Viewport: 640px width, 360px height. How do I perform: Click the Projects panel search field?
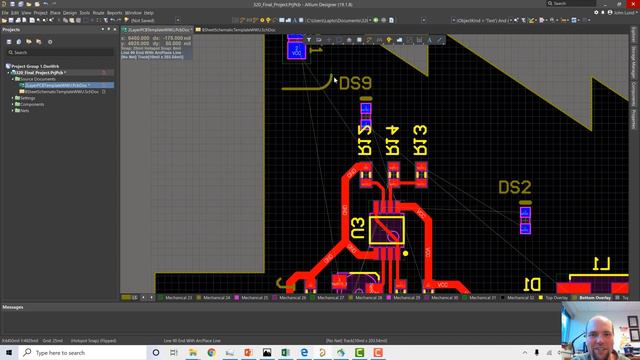coord(60,53)
